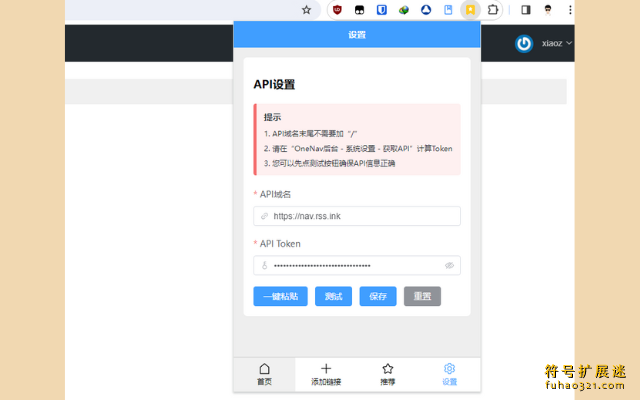The width and height of the screenshot is (640, 400).
Task: Switch to the 首页 tab
Action: click(x=264, y=375)
